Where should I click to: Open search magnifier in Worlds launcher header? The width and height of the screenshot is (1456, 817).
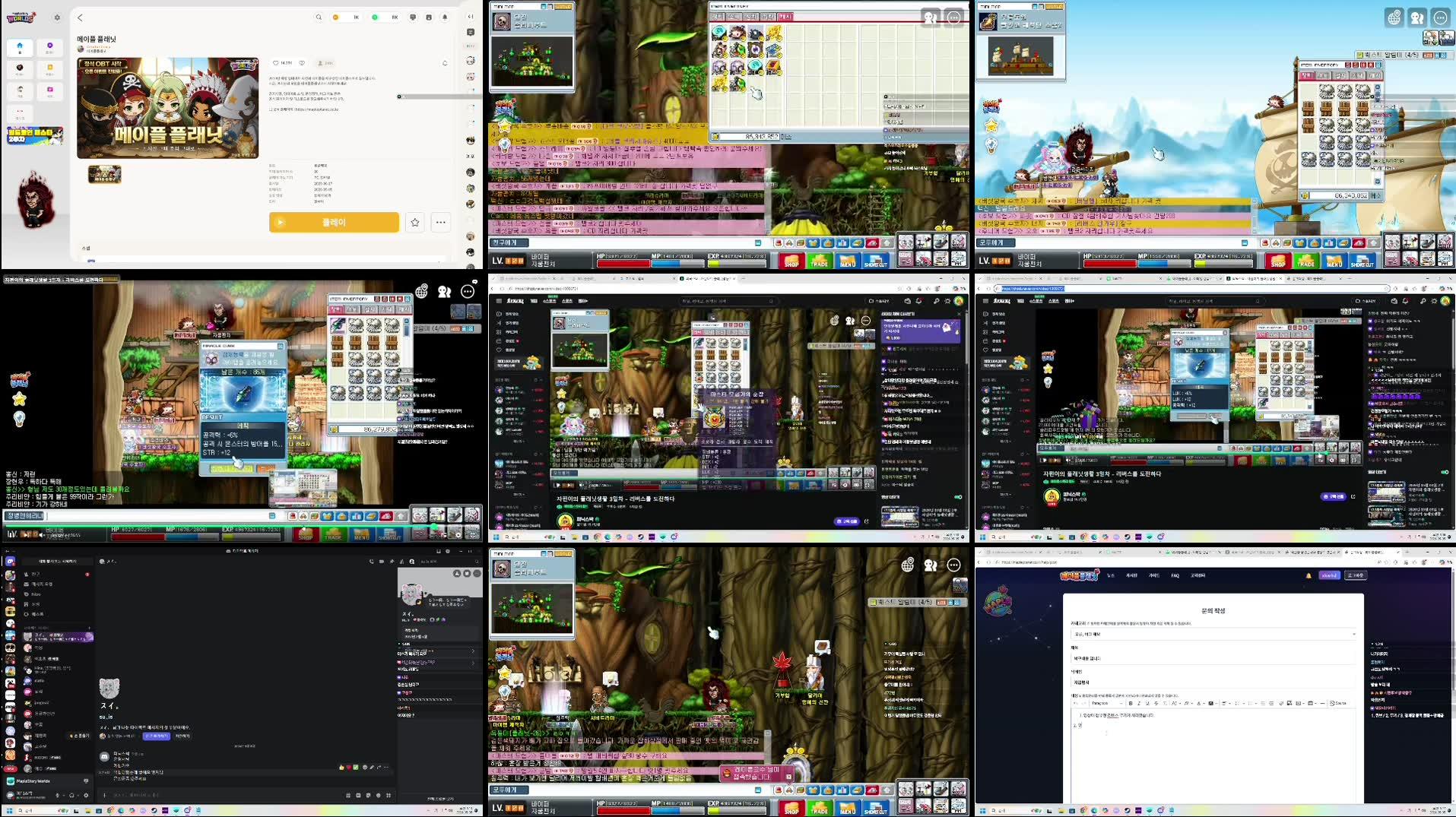click(319, 17)
